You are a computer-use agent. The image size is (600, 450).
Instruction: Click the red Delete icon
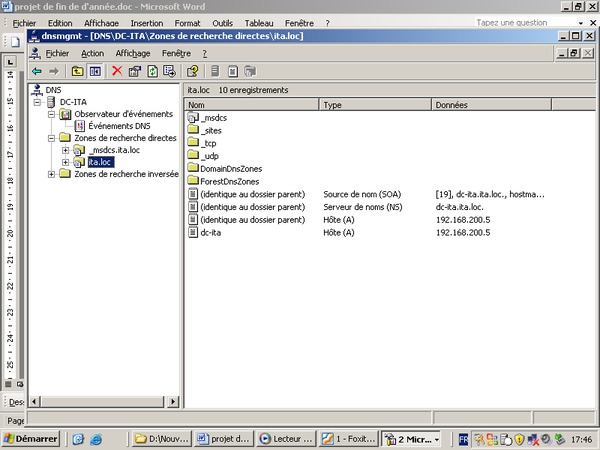(x=117, y=71)
